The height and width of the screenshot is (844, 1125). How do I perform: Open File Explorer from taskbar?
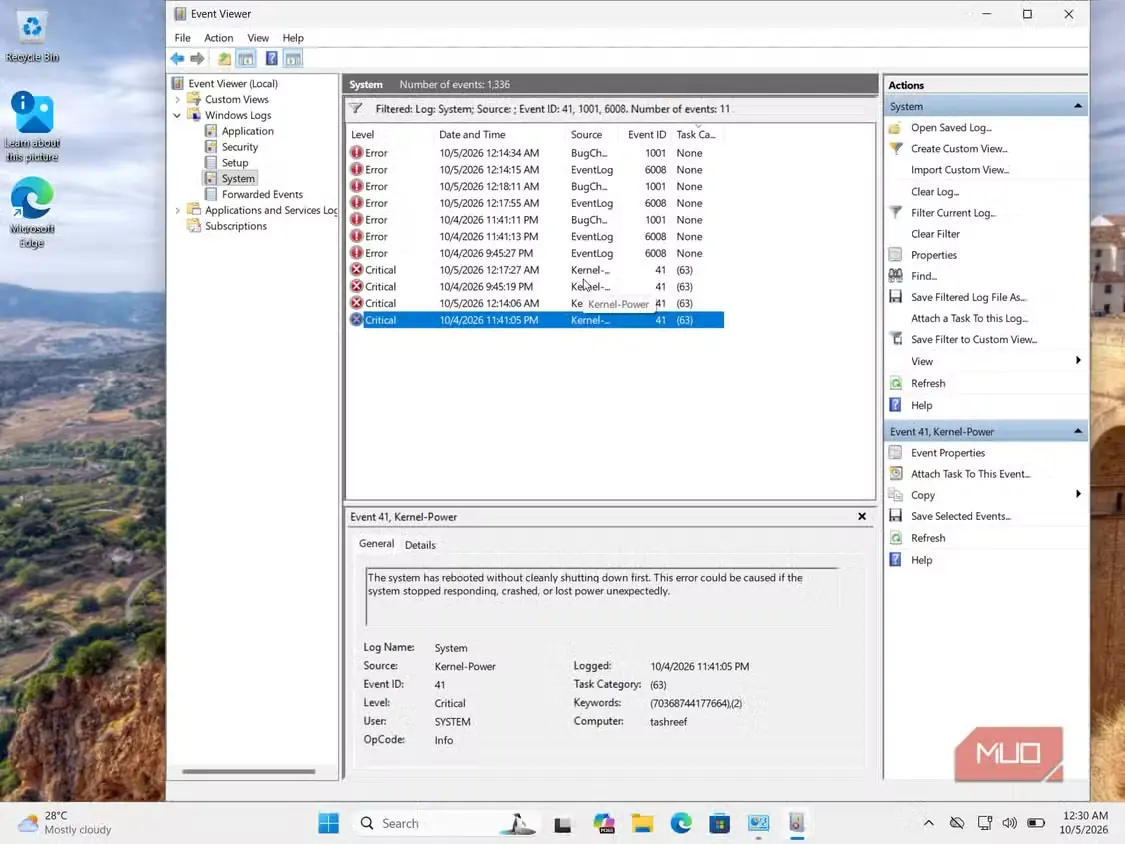coord(642,823)
